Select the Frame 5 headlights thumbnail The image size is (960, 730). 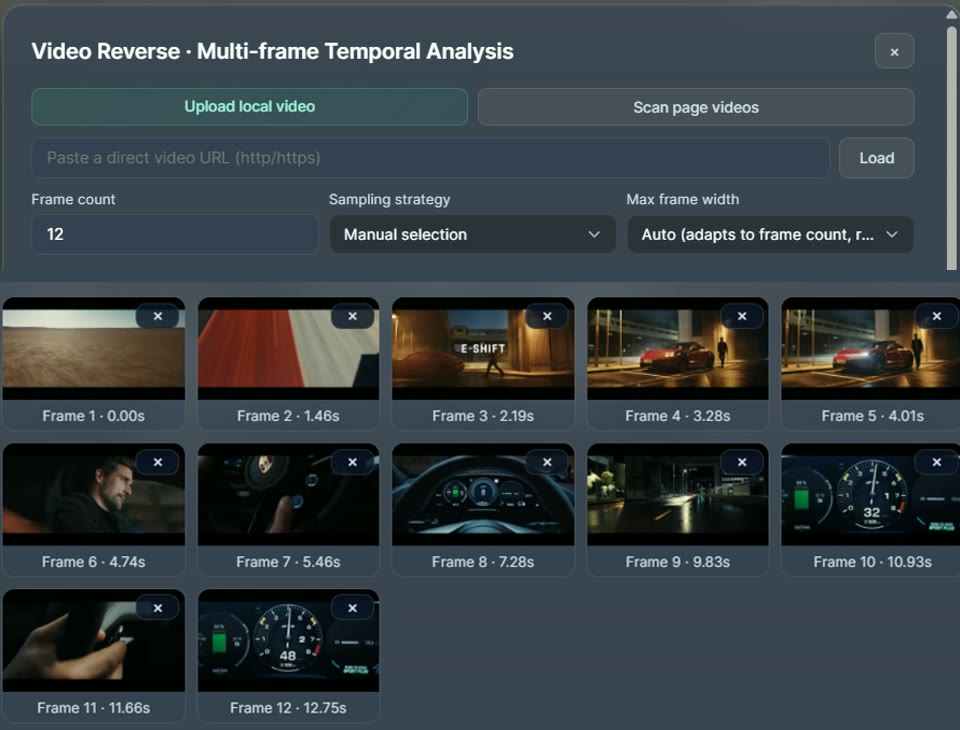(x=871, y=348)
